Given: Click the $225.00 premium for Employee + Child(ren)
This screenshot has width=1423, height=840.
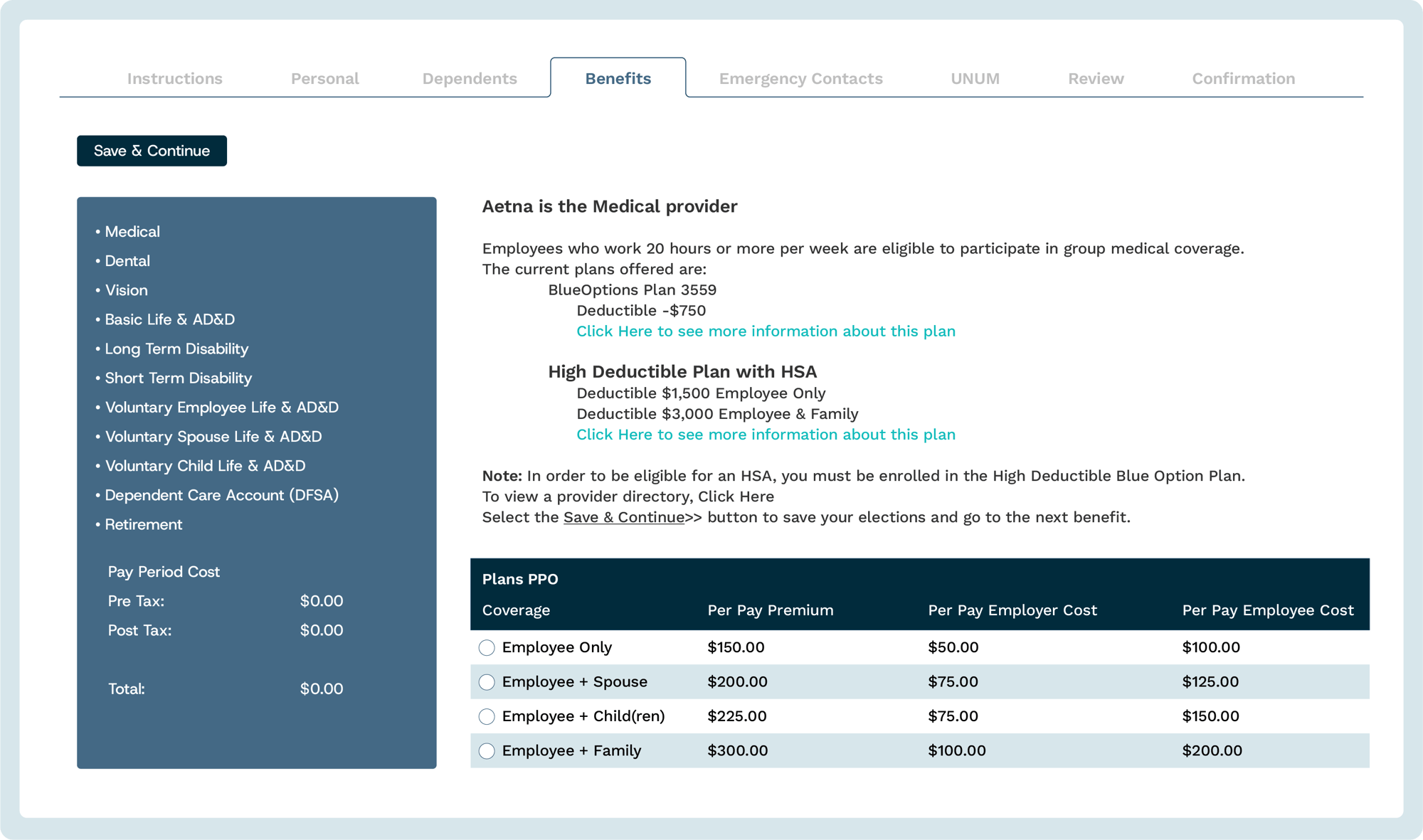Looking at the screenshot, I should pos(737,716).
